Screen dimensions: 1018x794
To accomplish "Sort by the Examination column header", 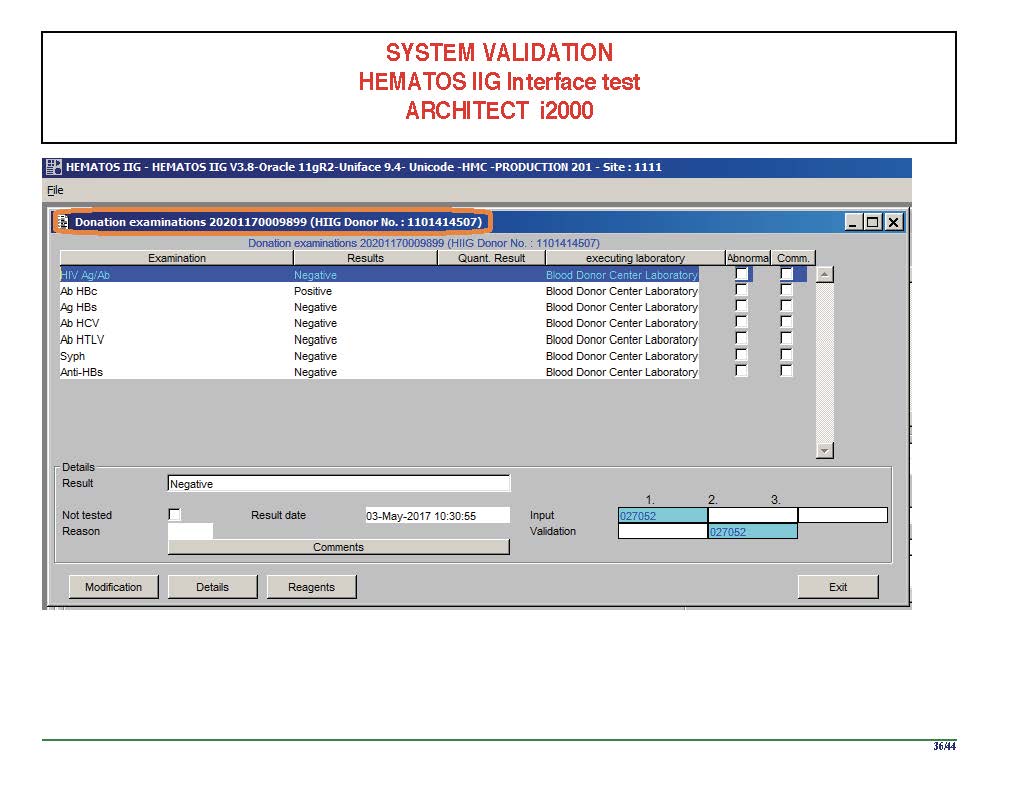I will (x=176, y=258).
